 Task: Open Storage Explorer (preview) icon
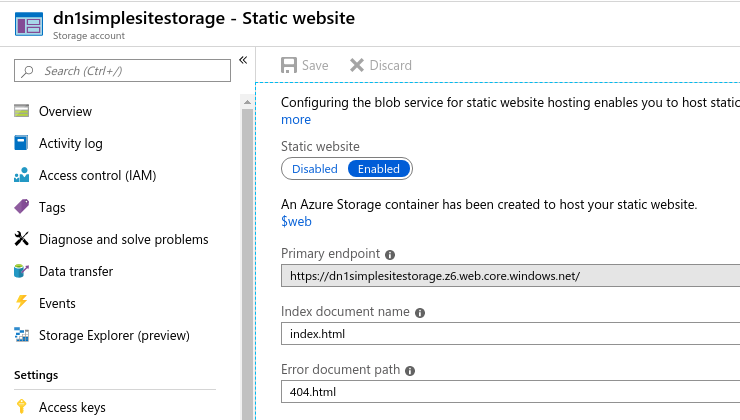[22, 335]
